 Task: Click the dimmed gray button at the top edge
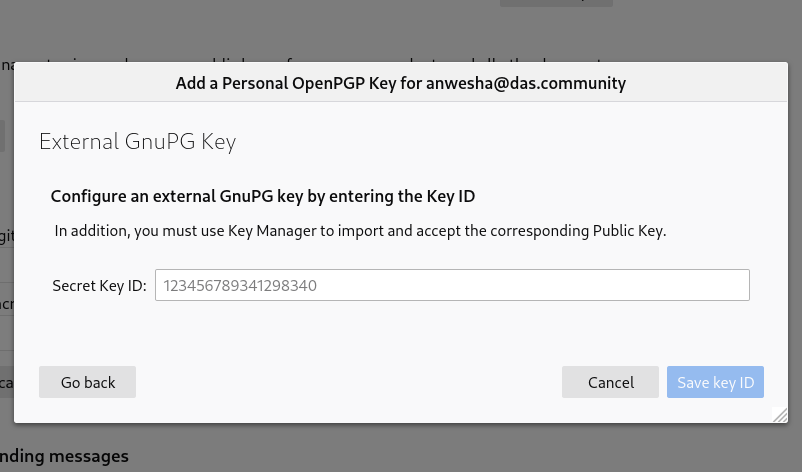coord(556,3)
